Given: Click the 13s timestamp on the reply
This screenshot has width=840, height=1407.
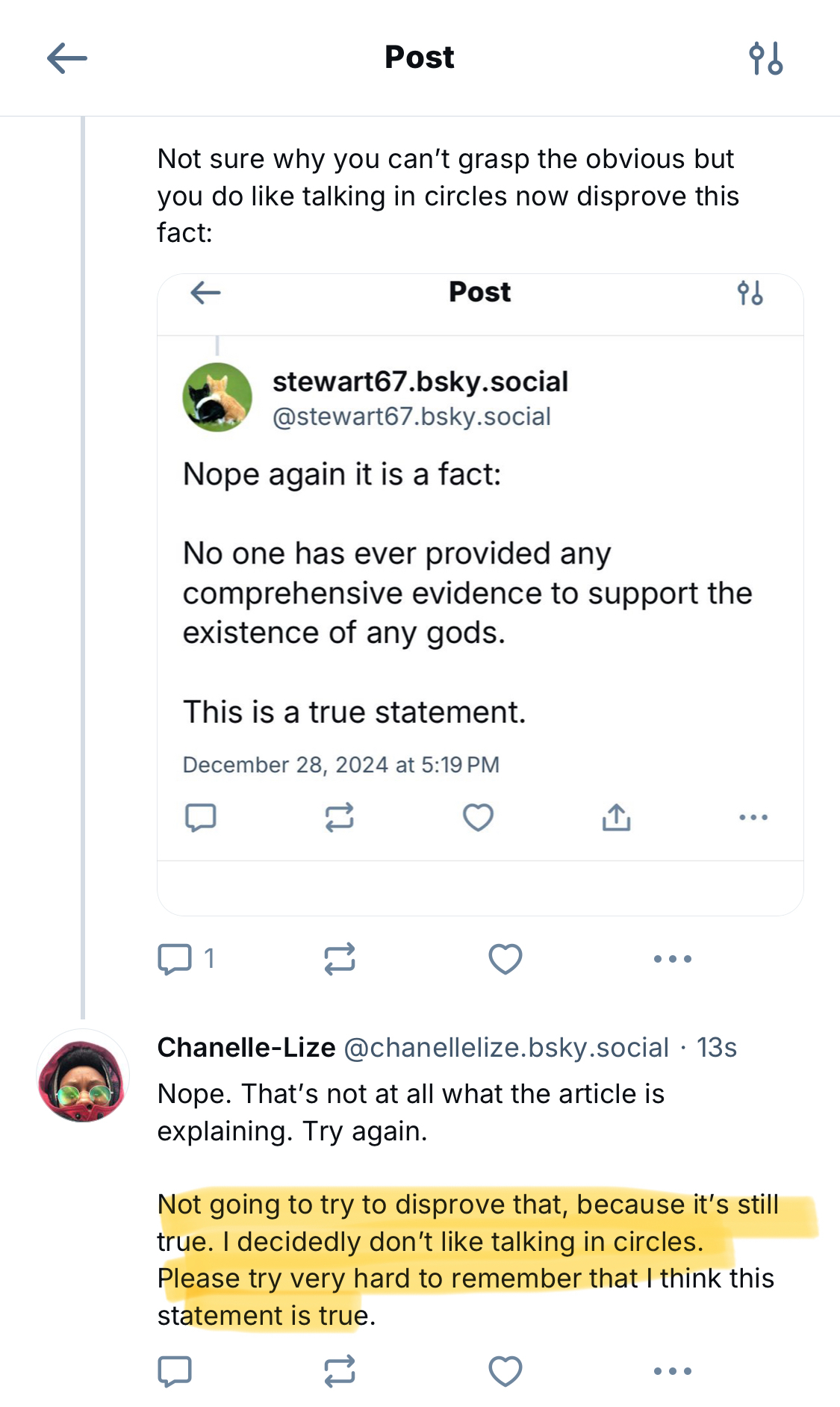Looking at the screenshot, I should (x=717, y=1048).
